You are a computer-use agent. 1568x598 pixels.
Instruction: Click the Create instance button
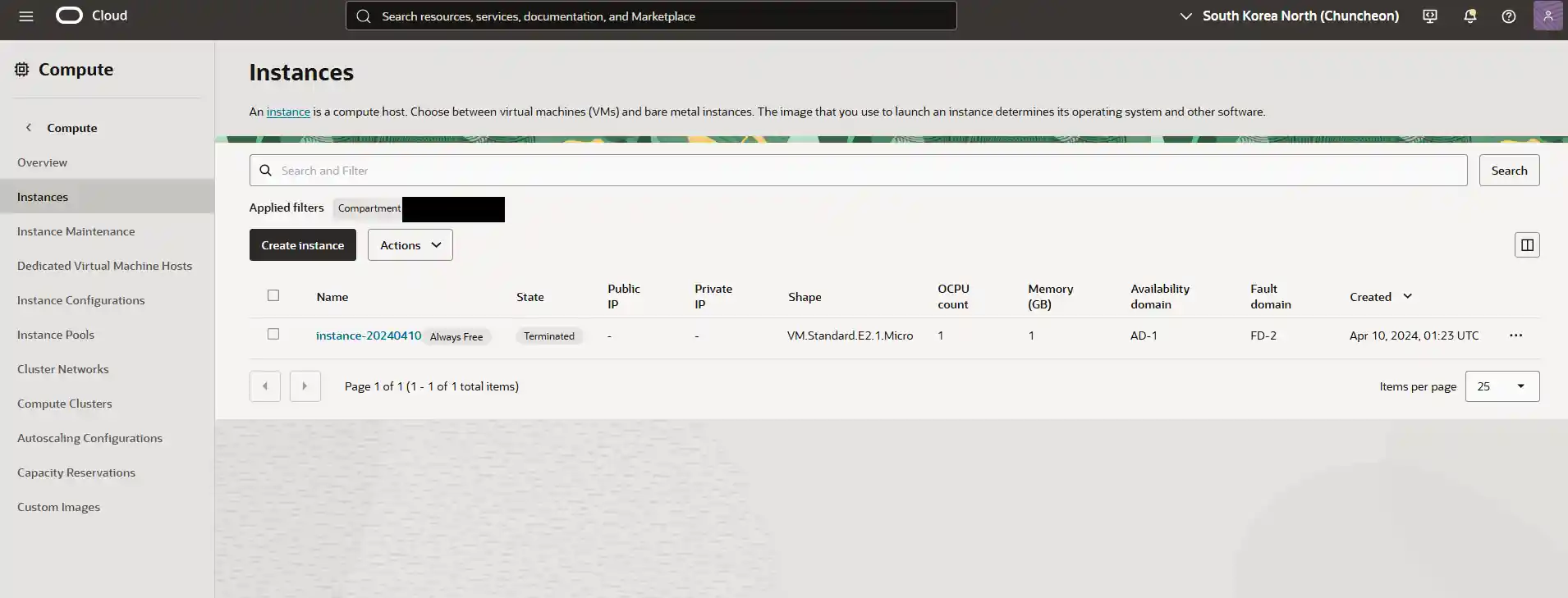302,245
